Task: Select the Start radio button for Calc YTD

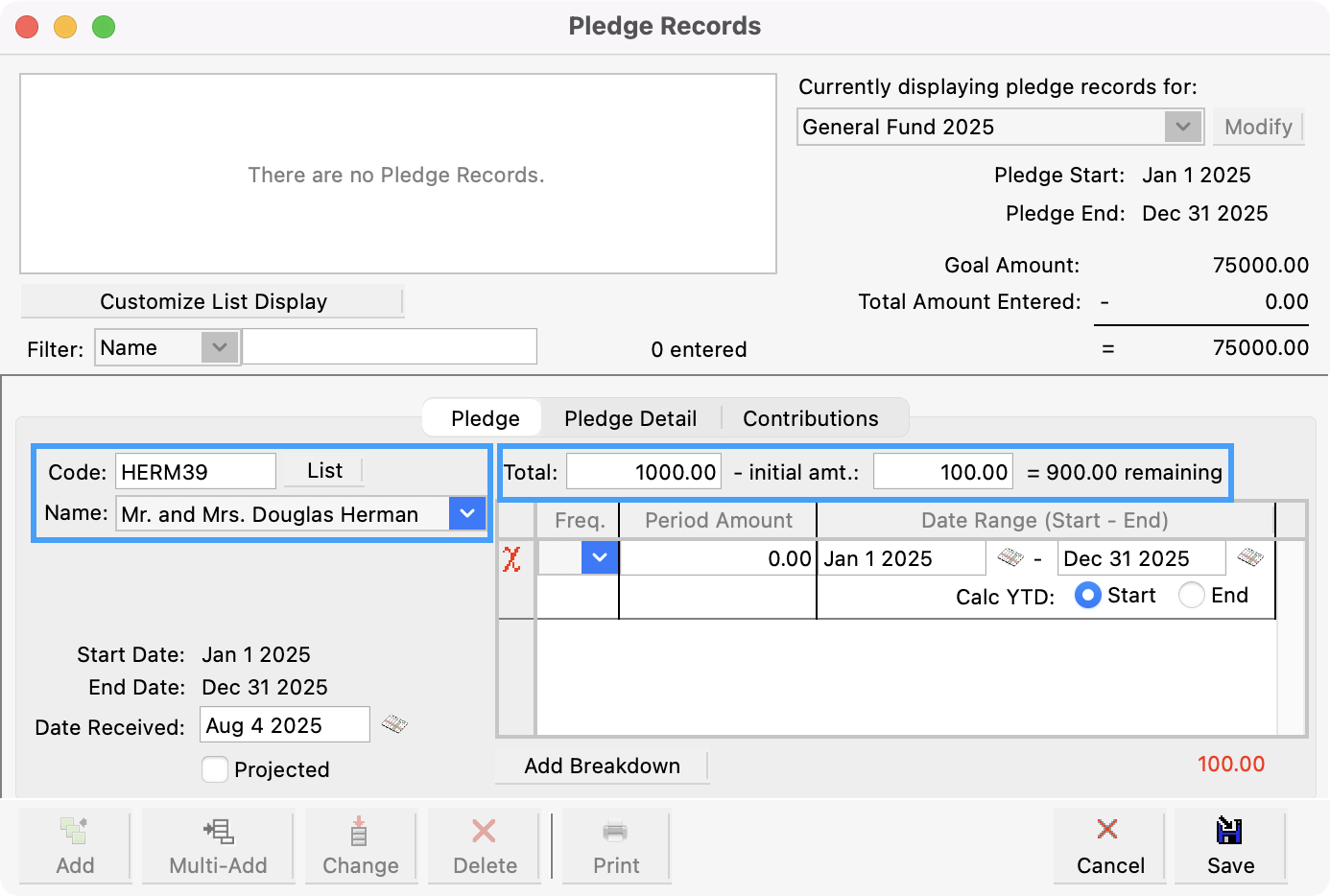Action: click(x=1087, y=595)
